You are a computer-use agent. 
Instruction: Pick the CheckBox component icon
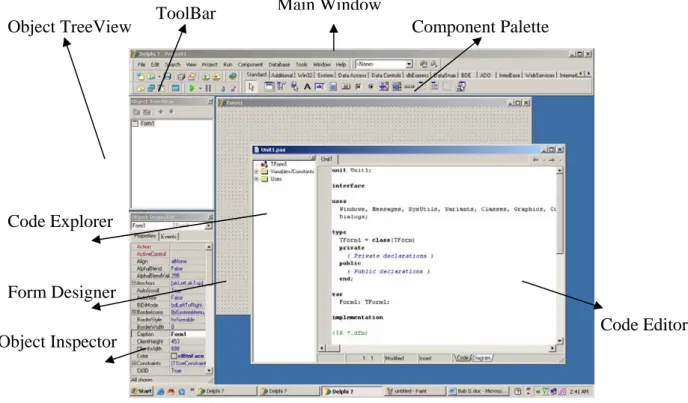[x=358, y=86]
